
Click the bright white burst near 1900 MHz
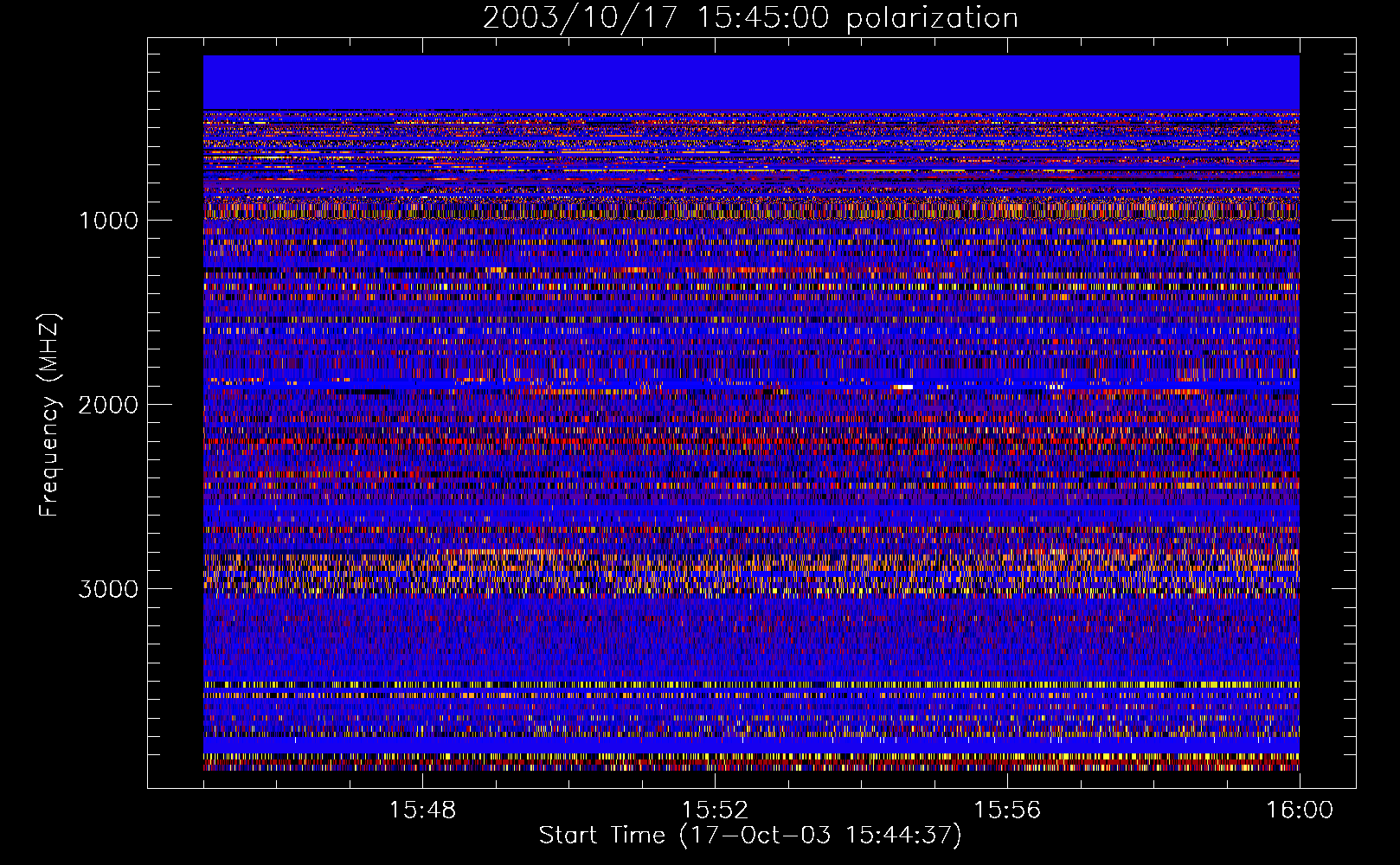[x=902, y=387]
